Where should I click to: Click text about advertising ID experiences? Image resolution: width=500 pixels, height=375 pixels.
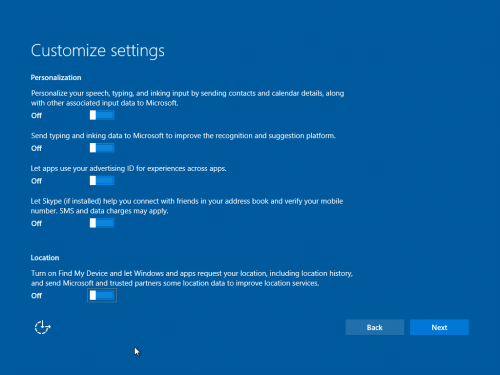(129, 169)
